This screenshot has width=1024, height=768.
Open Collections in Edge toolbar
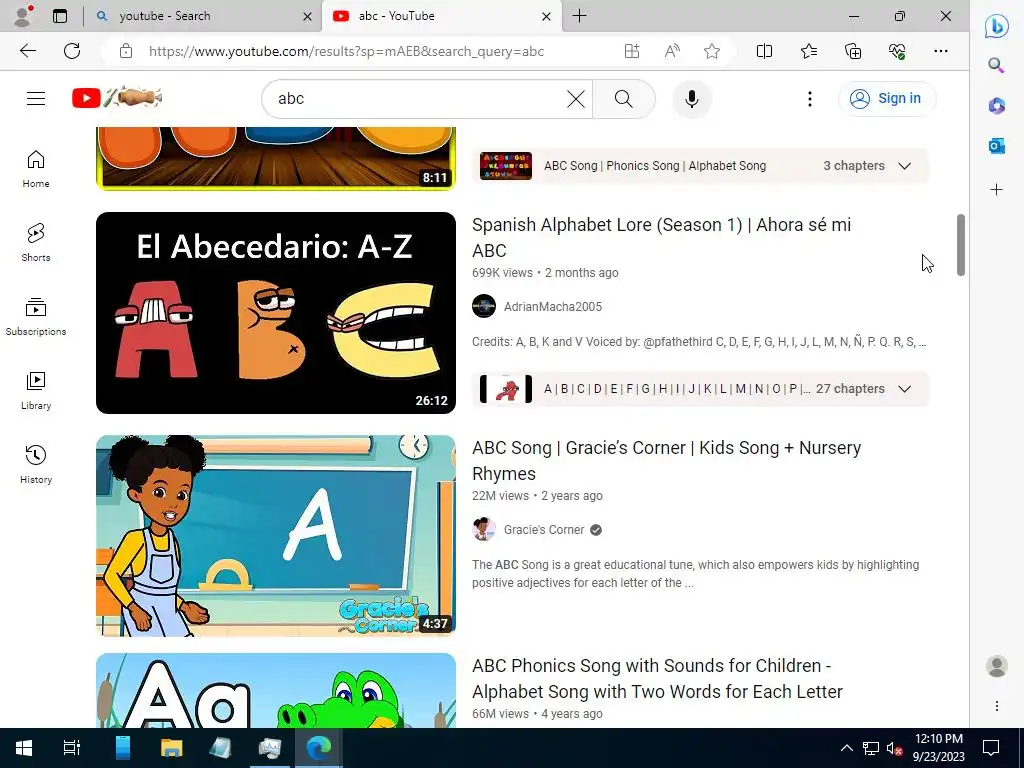coord(853,51)
